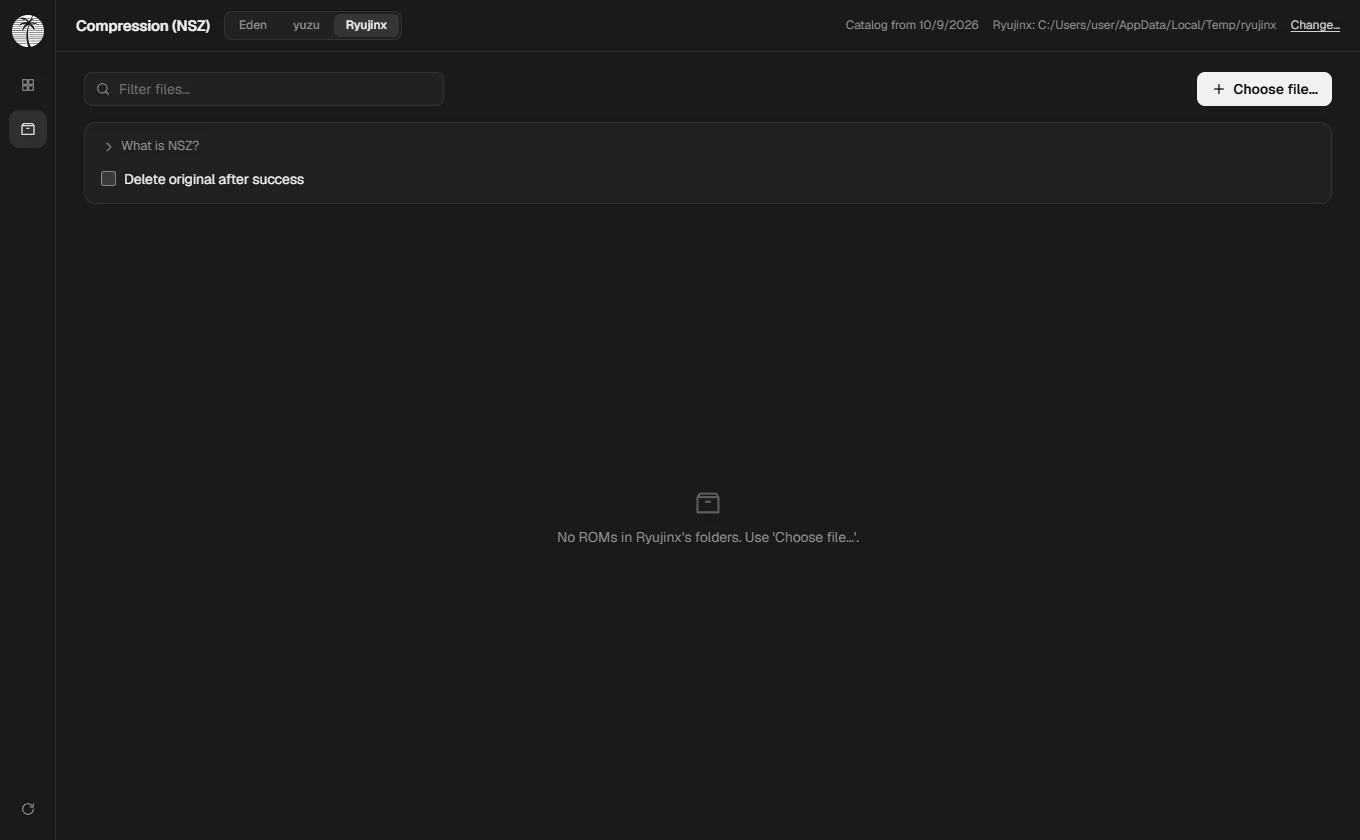Select the Ryujinx emulator tab
Screen dimensions: 1360x840
(366, 25)
